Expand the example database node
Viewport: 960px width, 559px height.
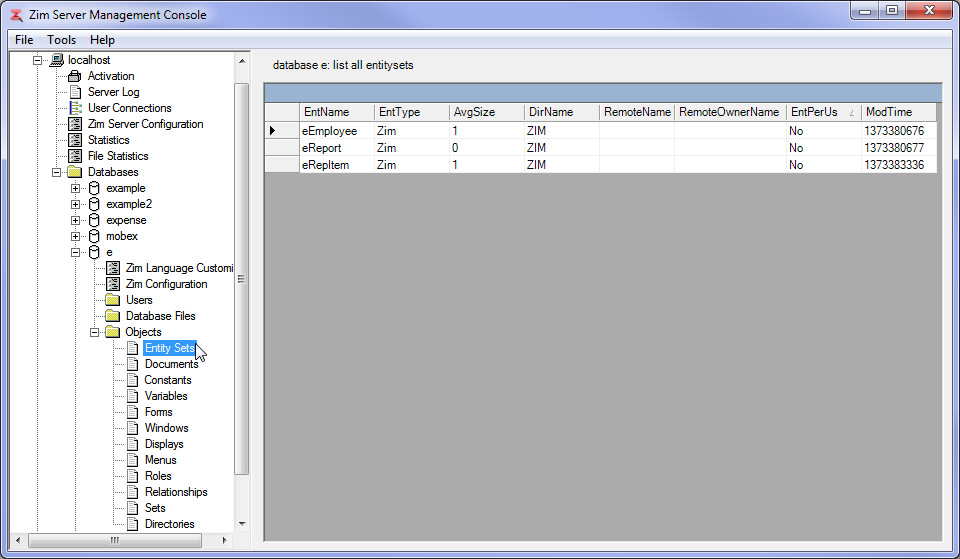[x=76, y=188]
